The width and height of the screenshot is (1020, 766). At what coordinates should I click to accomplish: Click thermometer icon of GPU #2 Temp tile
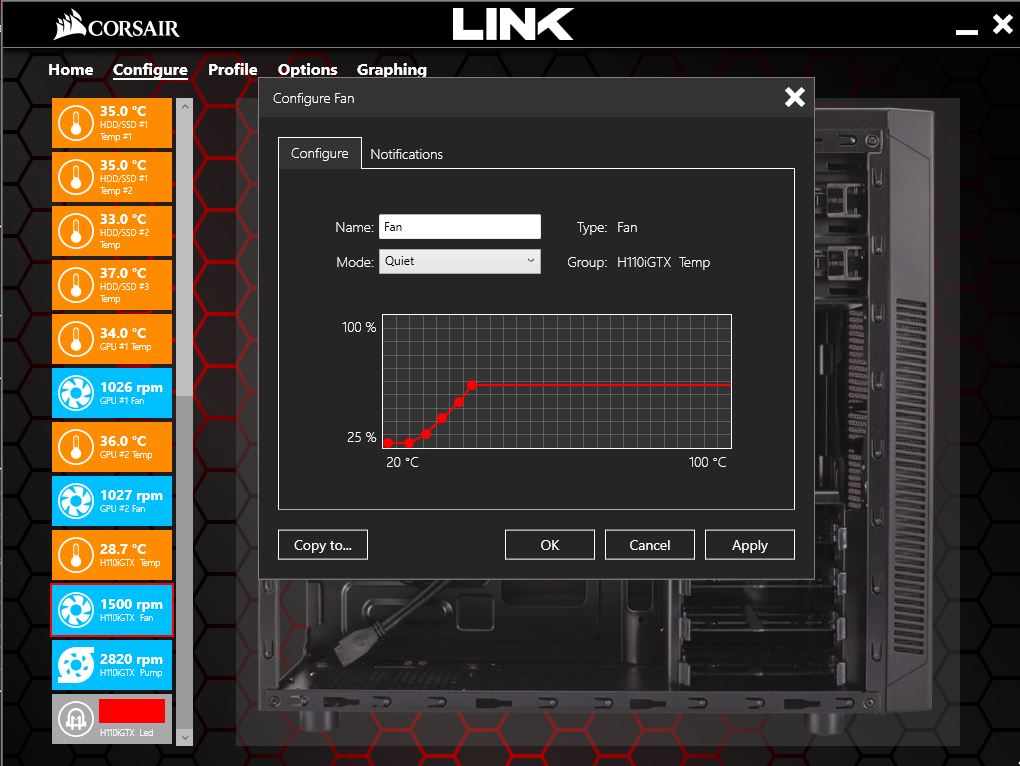pyautogui.click(x=76, y=447)
